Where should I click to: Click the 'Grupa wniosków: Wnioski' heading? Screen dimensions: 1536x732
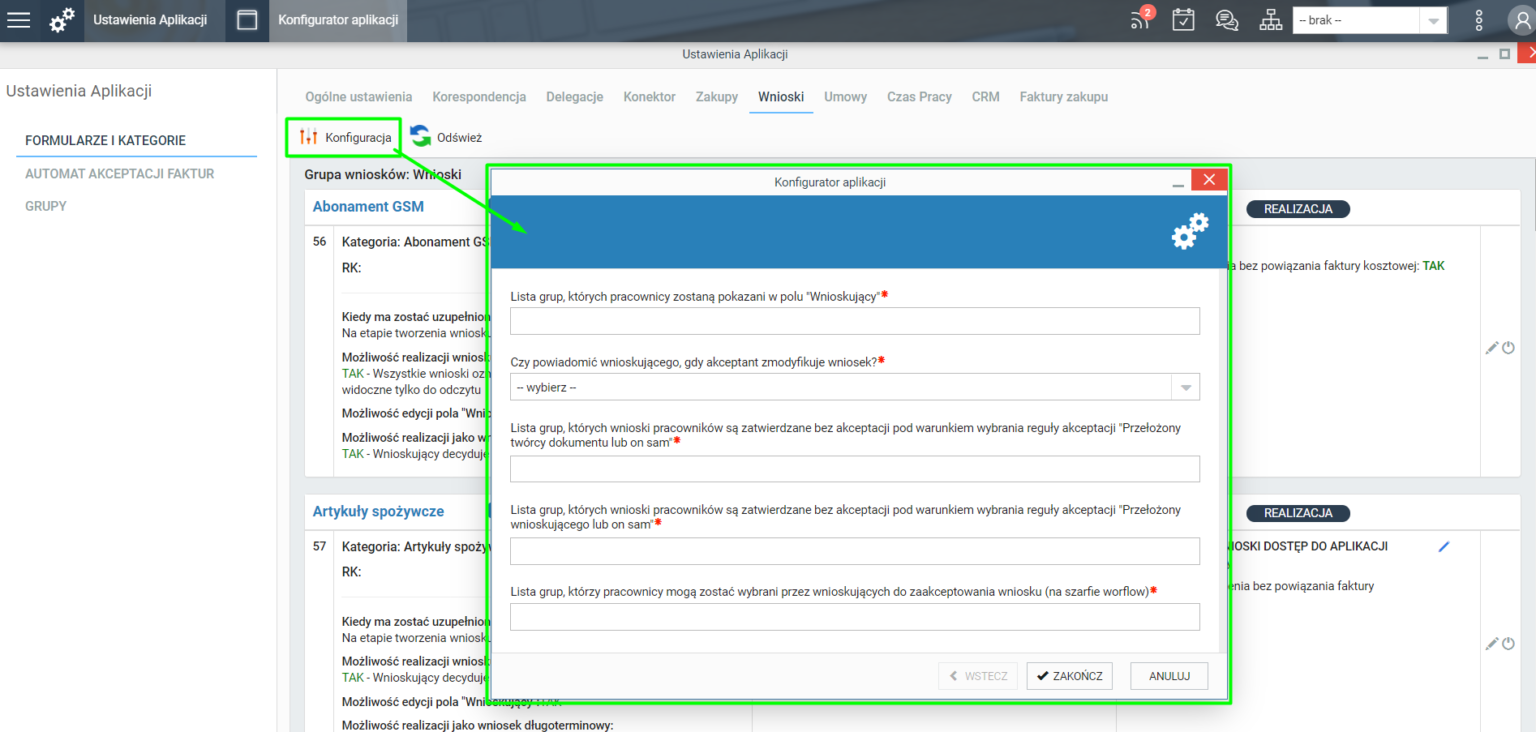click(383, 174)
